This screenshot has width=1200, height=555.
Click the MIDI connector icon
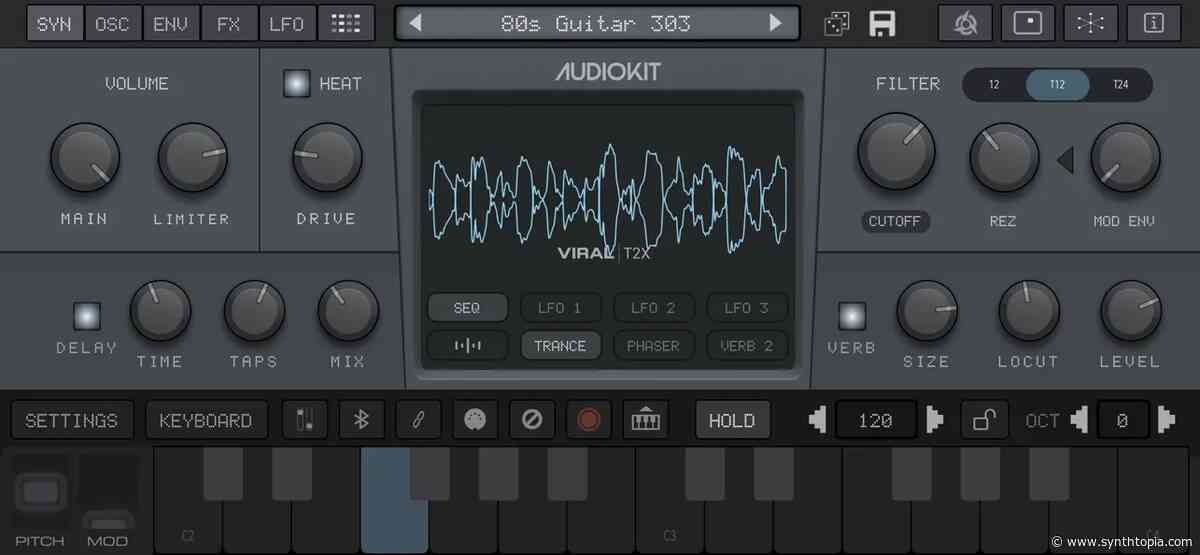pos(475,421)
